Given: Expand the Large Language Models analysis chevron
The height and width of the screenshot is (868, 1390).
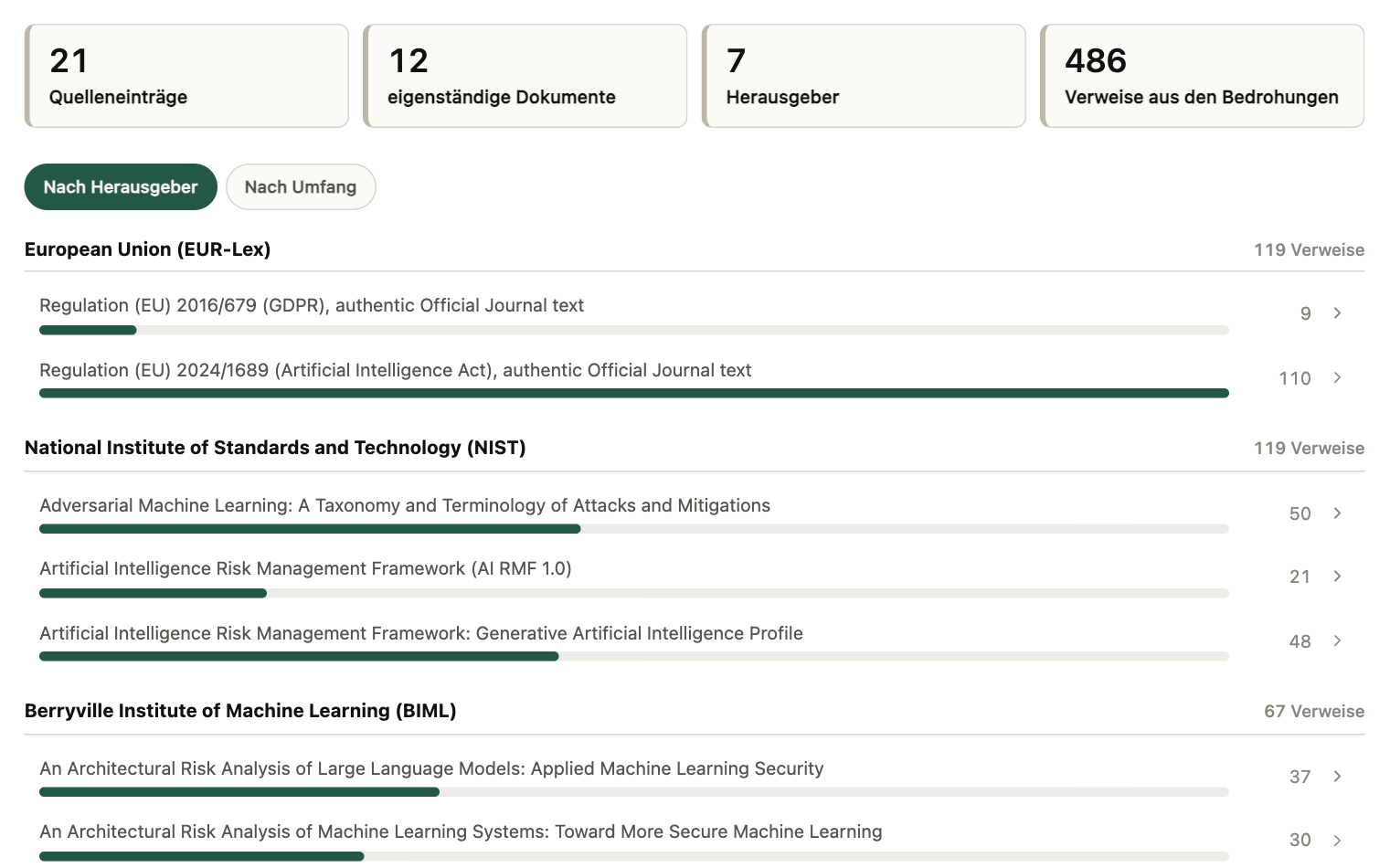Looking at the screenshot, I should coord(1337,777).
